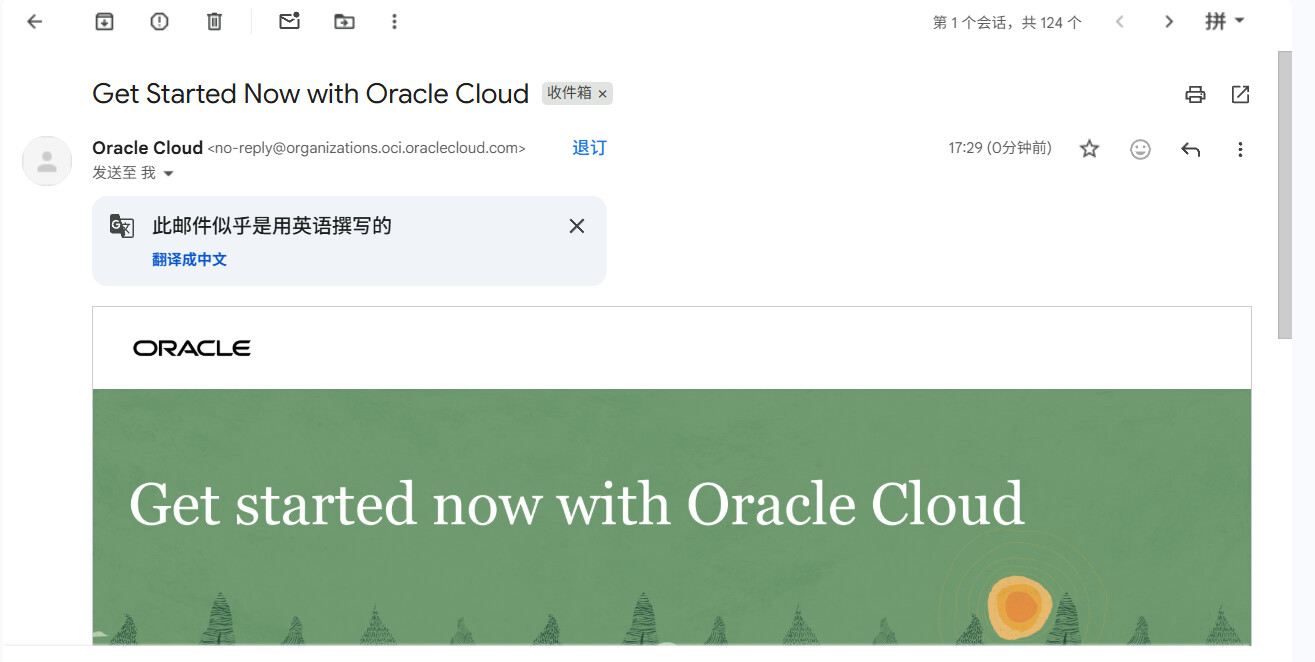Open more options in top toolbar
1315x662 pixels.
coord(394,21)
